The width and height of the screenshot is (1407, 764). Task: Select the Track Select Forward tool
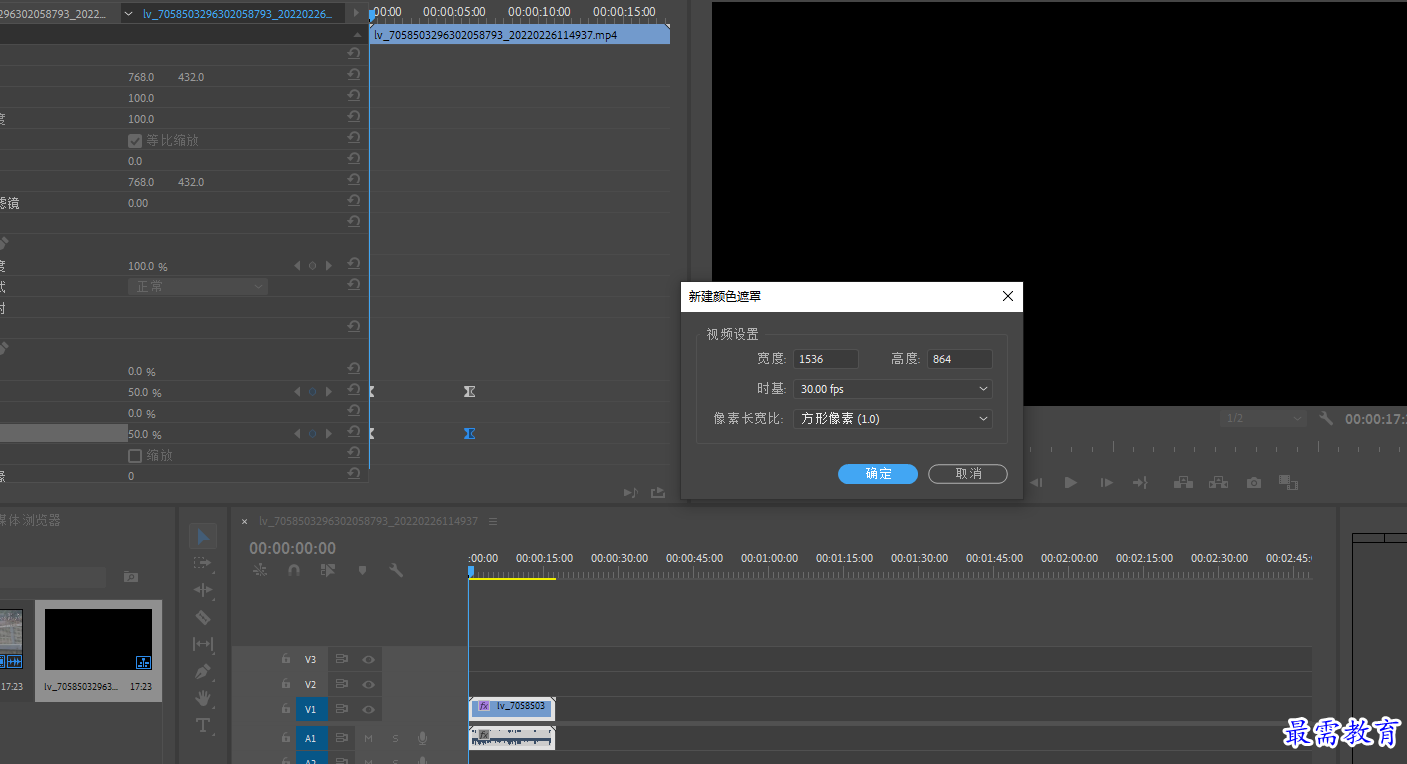click(x=203, y=563)
